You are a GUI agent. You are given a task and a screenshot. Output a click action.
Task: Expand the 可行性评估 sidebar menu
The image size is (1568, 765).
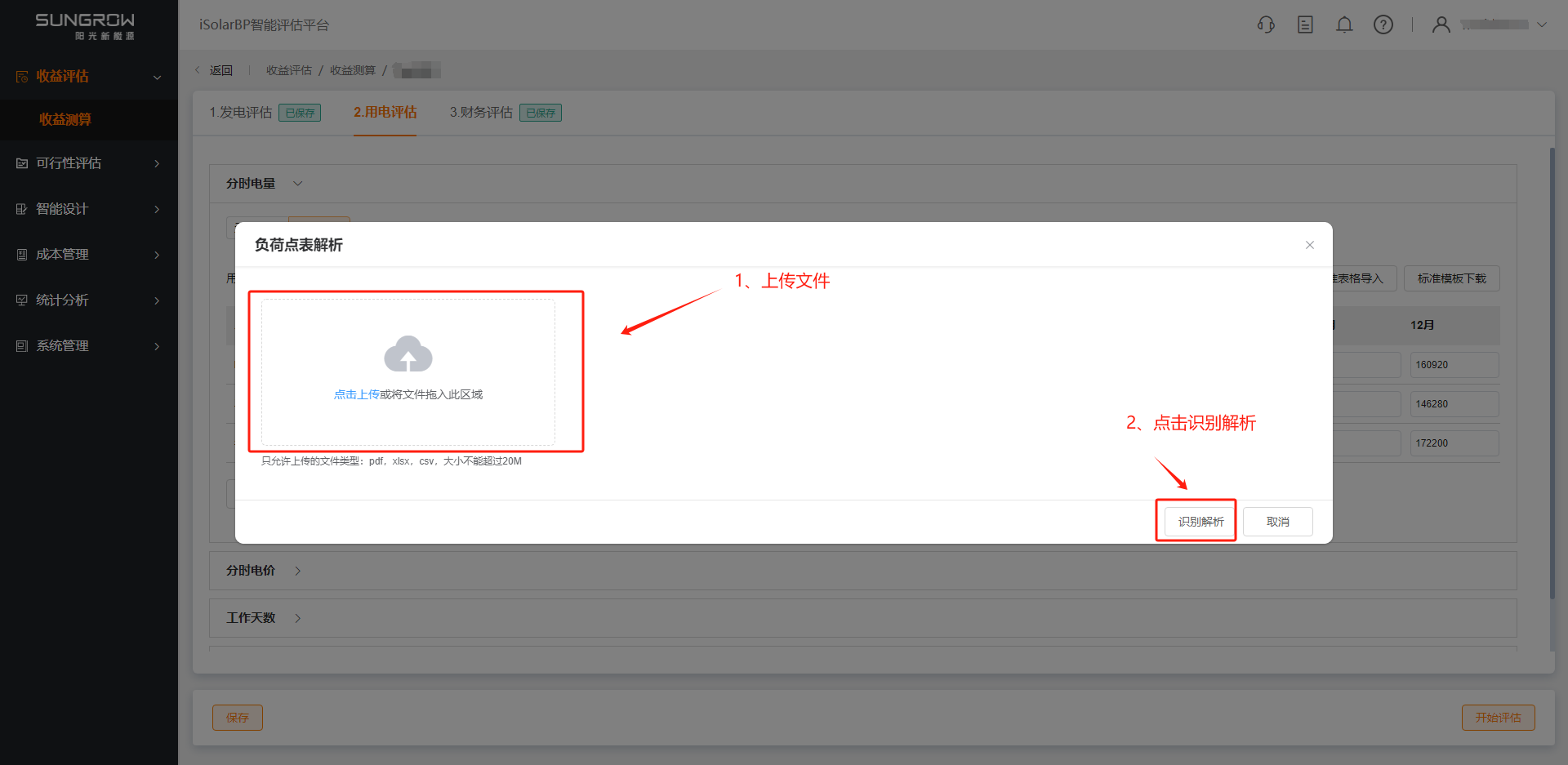pos(88,163)
